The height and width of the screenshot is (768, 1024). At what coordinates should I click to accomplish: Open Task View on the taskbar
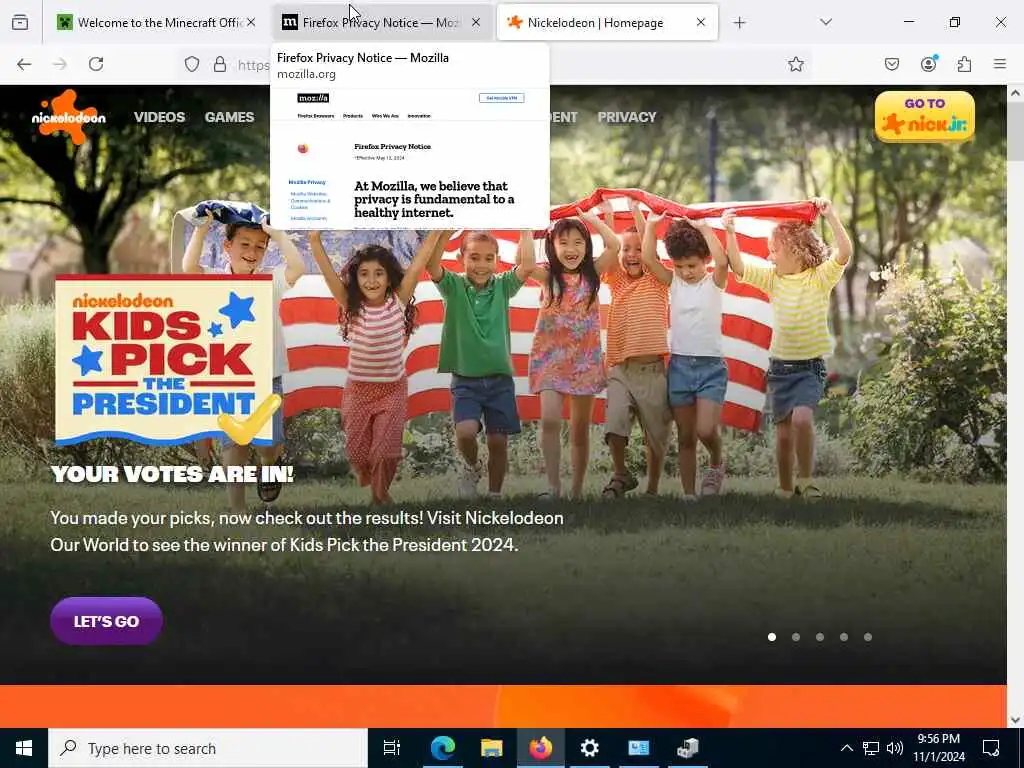[x=392, y=748]
